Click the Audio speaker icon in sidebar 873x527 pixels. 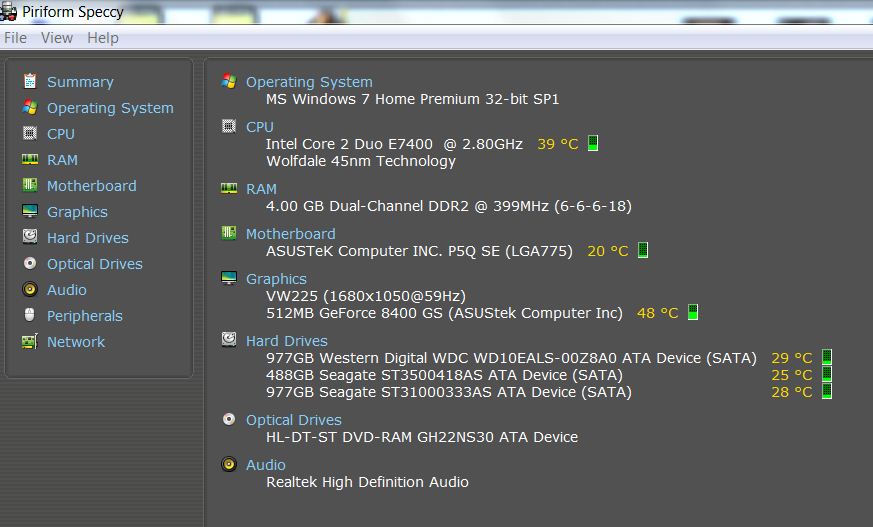click(30, 289)
